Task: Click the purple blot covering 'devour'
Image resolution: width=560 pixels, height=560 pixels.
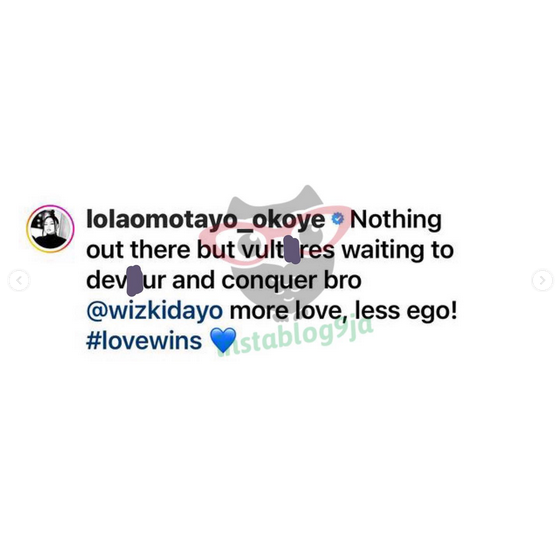Action: point(134,281)
